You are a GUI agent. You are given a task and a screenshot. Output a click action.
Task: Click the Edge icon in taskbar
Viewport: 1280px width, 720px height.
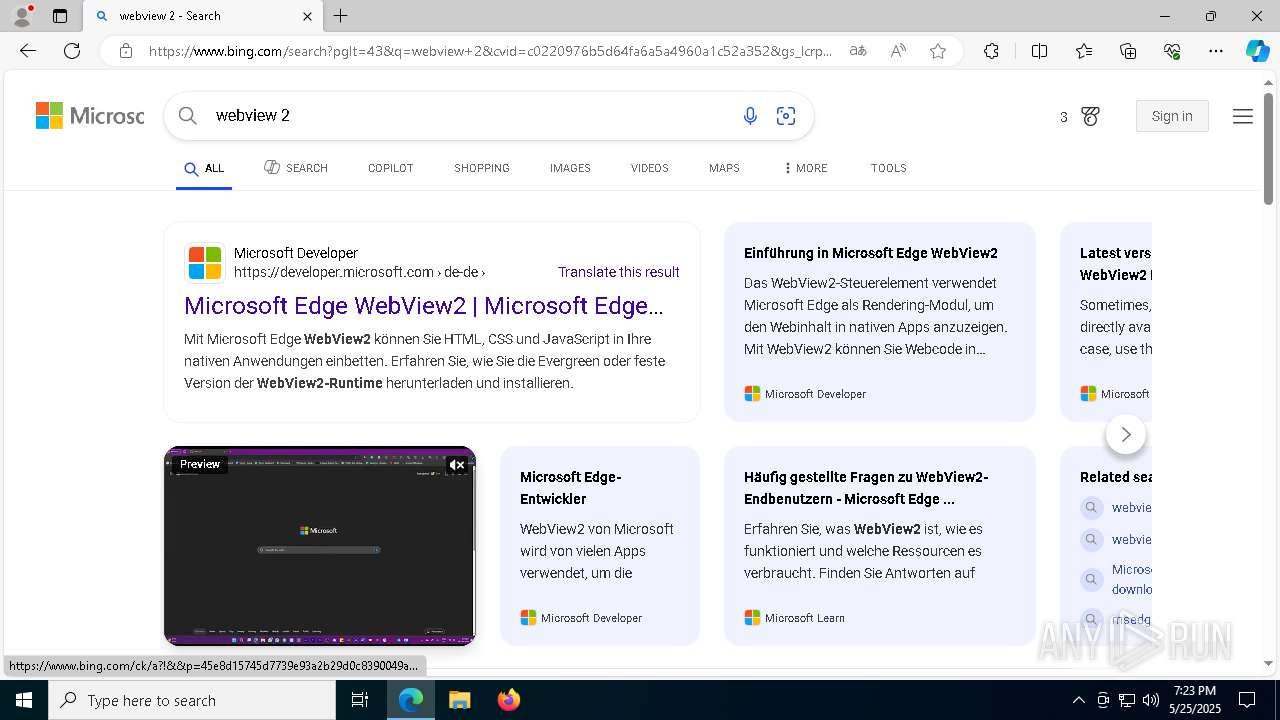click(x=411, y=700)
